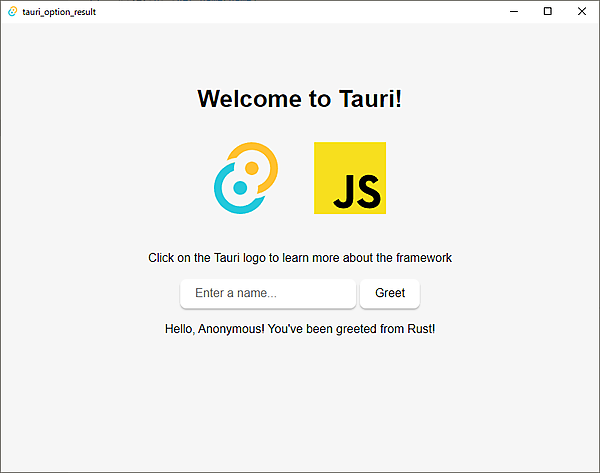Click the Greet button

click(390, 293)
